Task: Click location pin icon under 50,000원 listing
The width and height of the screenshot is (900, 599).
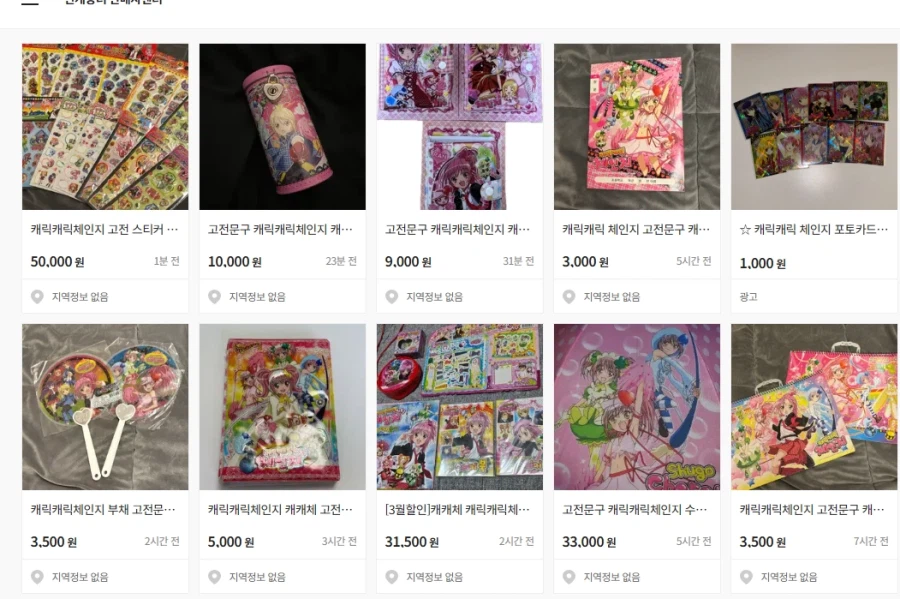Action: pyautogui.click(x=37, y=297)
